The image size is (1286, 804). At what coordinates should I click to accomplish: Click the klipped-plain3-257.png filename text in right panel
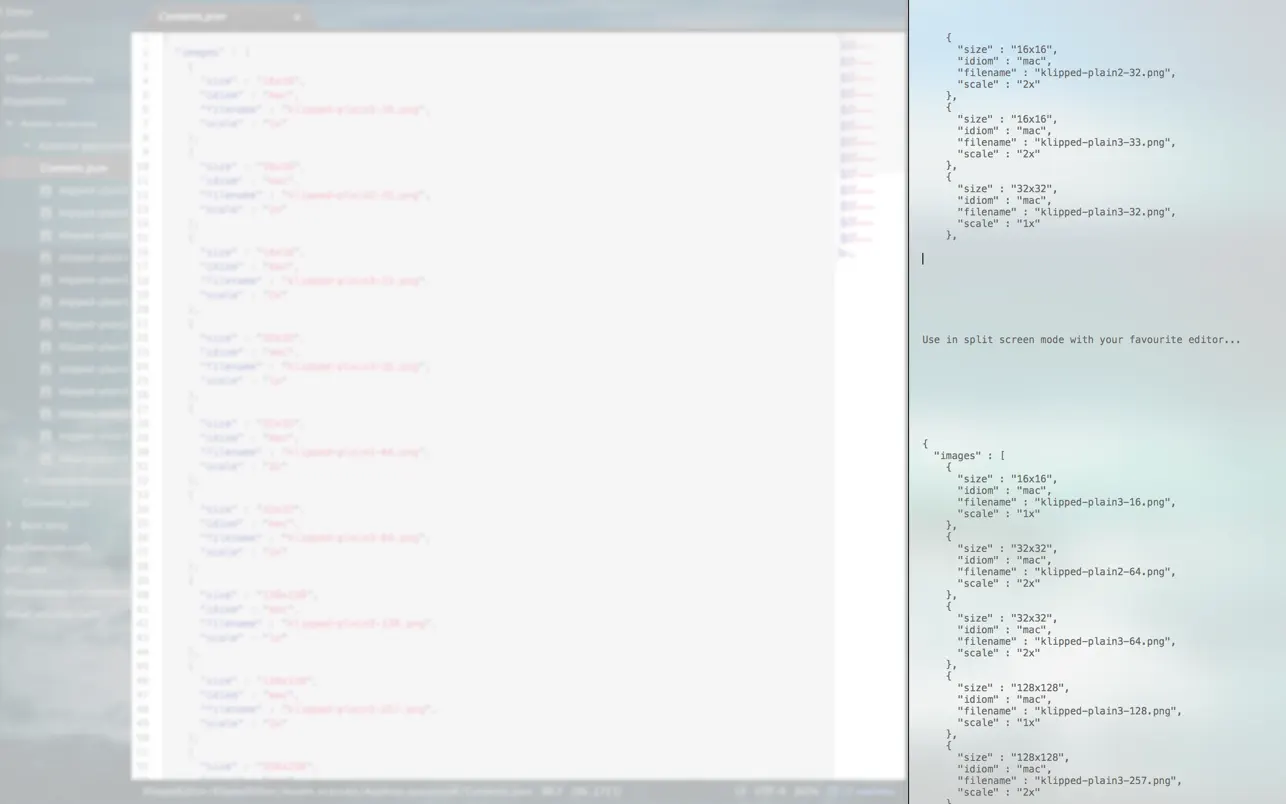point(1109,780)
